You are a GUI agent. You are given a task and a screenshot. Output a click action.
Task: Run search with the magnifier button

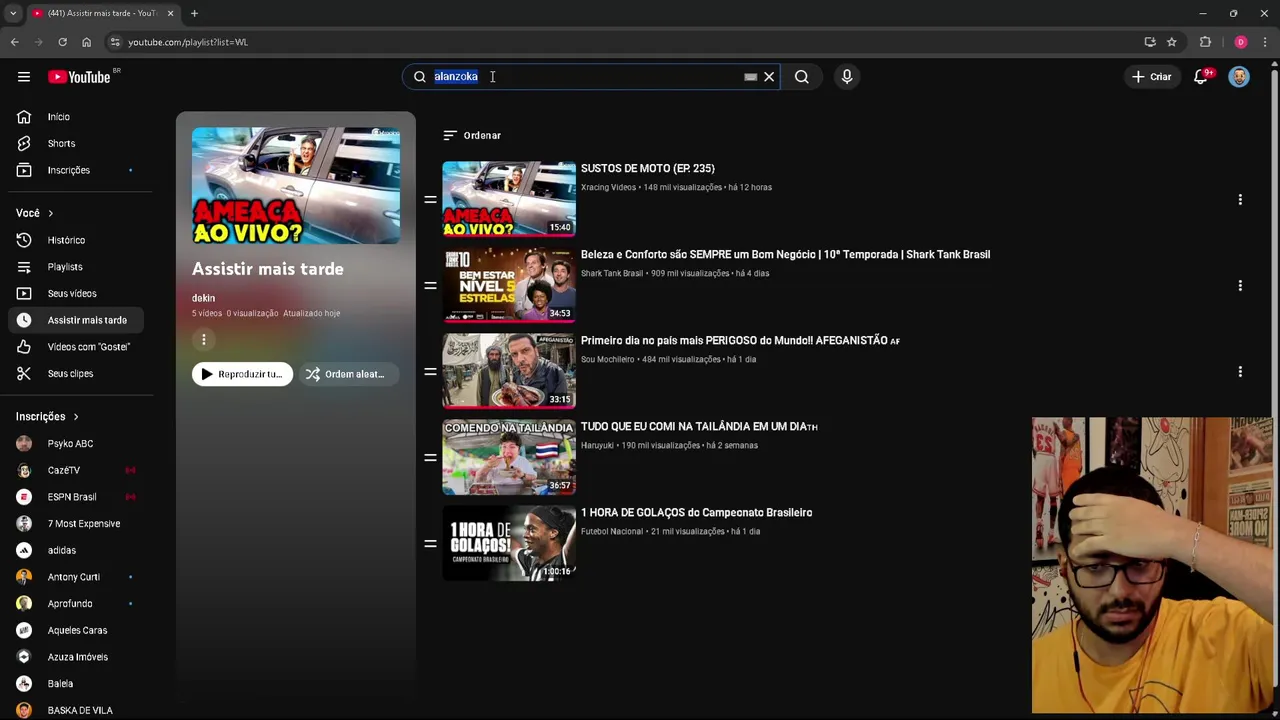tap(802, 77)
